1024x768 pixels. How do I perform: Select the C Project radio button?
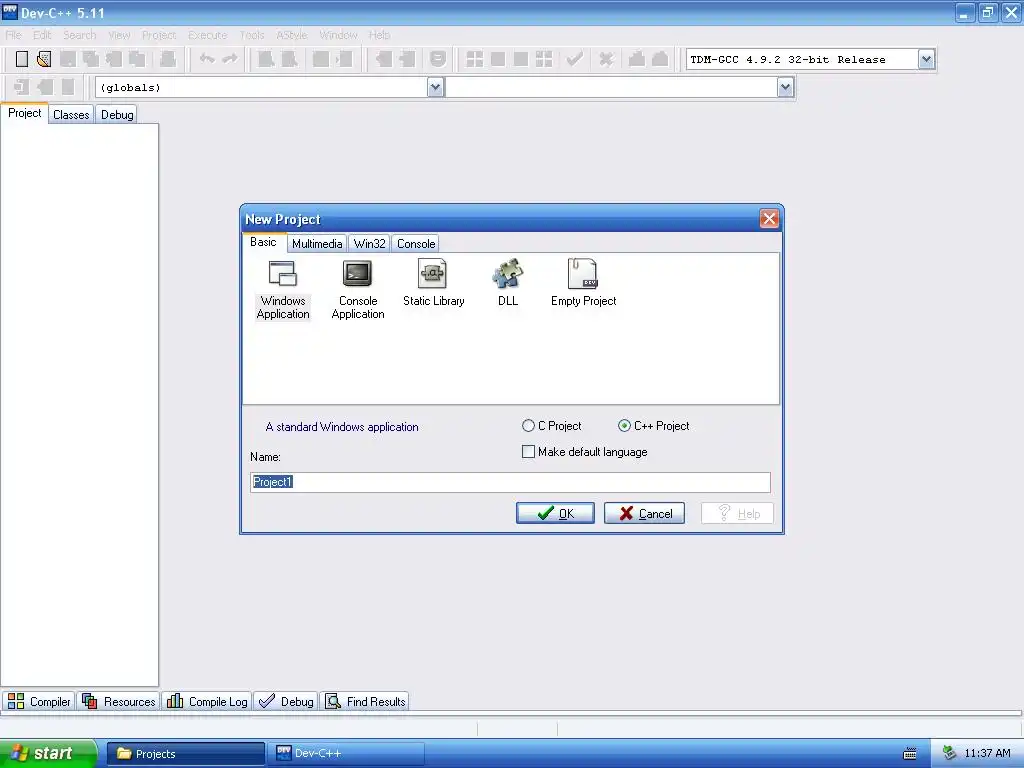528,426
